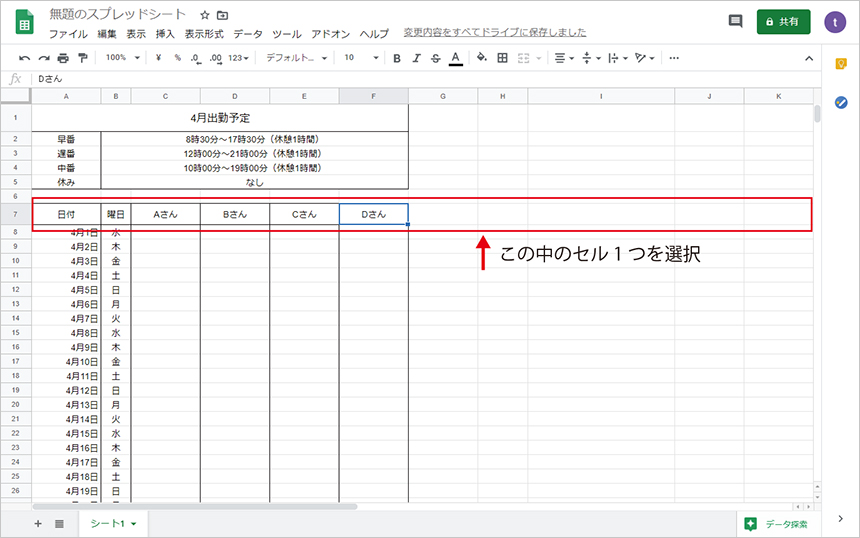
Task: Open the 挿入 menu
Action: coord(165,33)
